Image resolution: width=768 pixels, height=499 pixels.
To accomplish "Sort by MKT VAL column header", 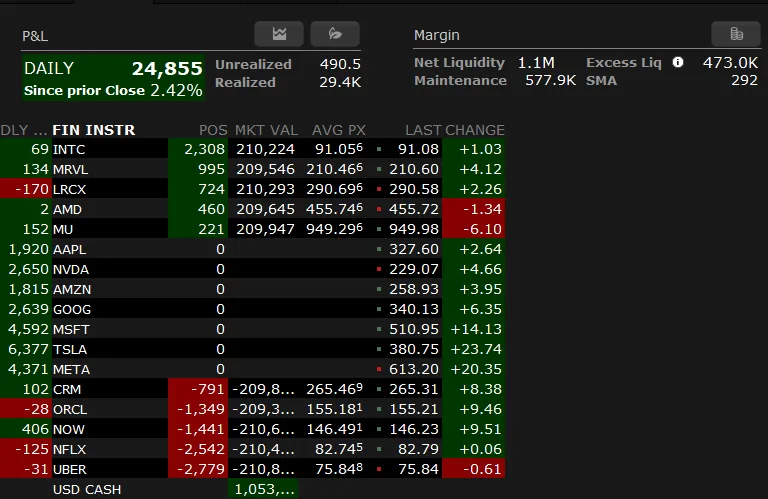I will click(x=266, y=130).
